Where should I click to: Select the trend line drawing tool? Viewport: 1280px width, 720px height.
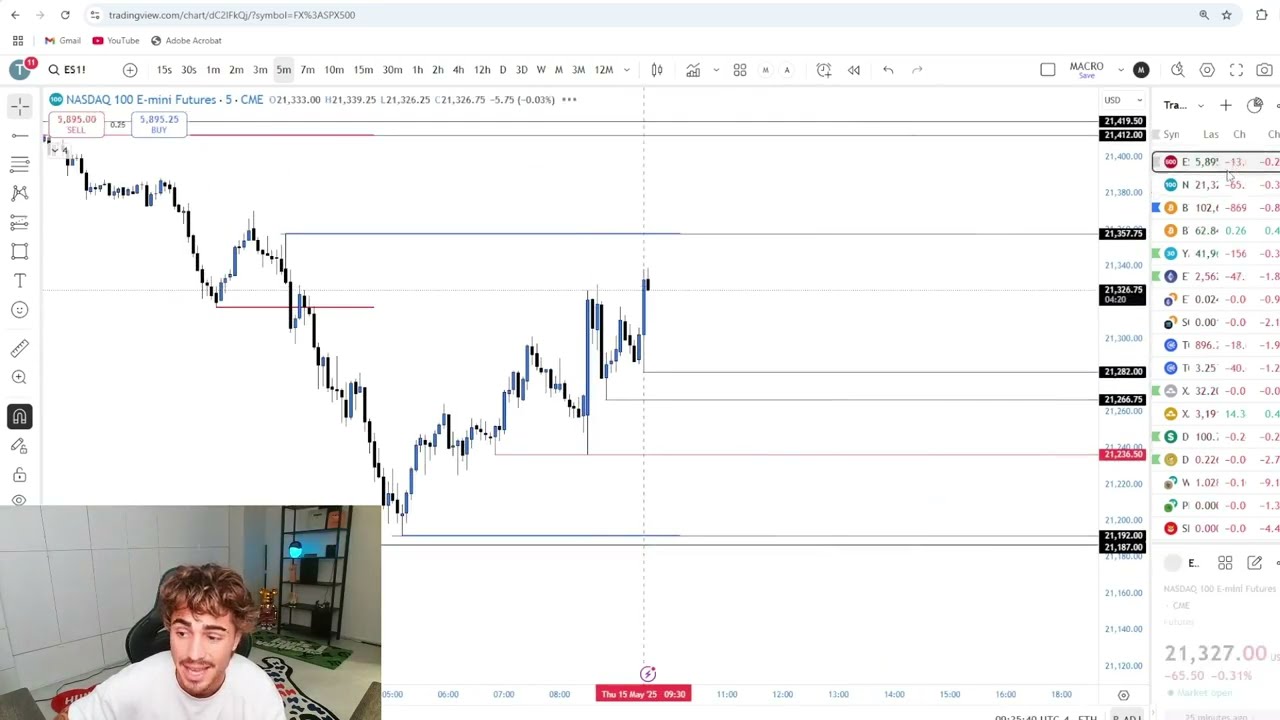click(20, 135)
